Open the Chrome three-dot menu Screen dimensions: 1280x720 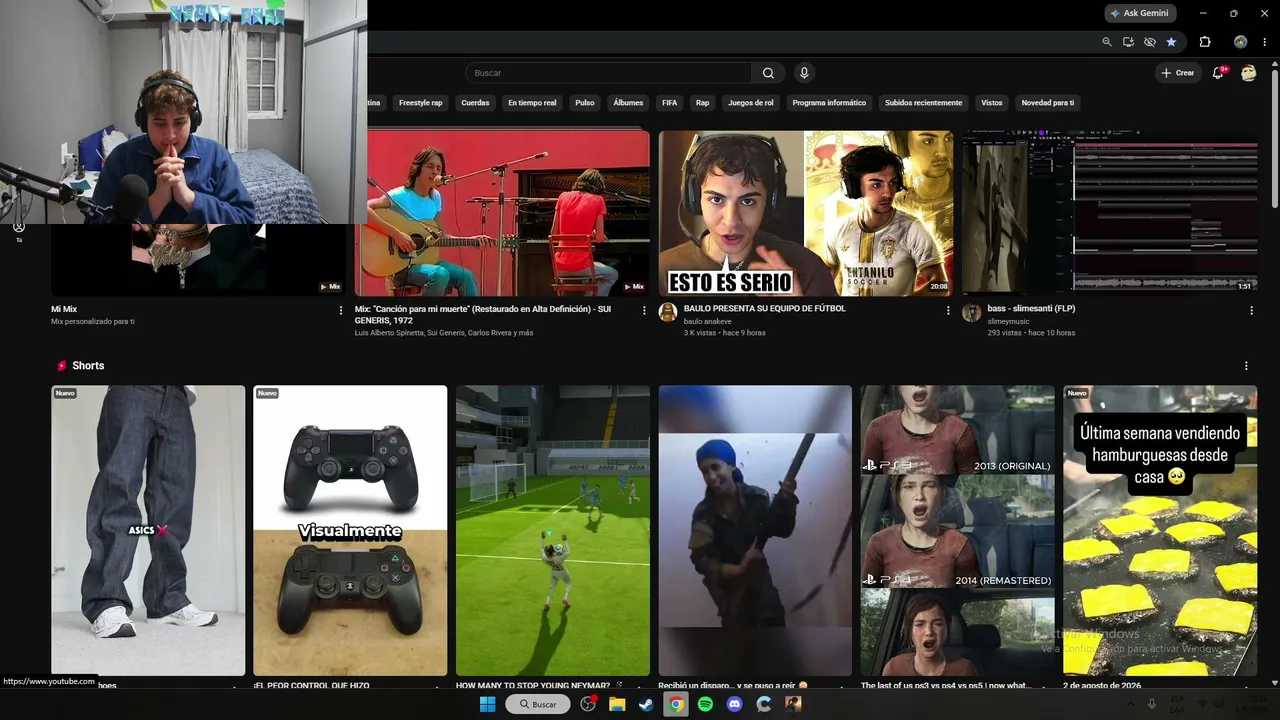click(1265, 42)
